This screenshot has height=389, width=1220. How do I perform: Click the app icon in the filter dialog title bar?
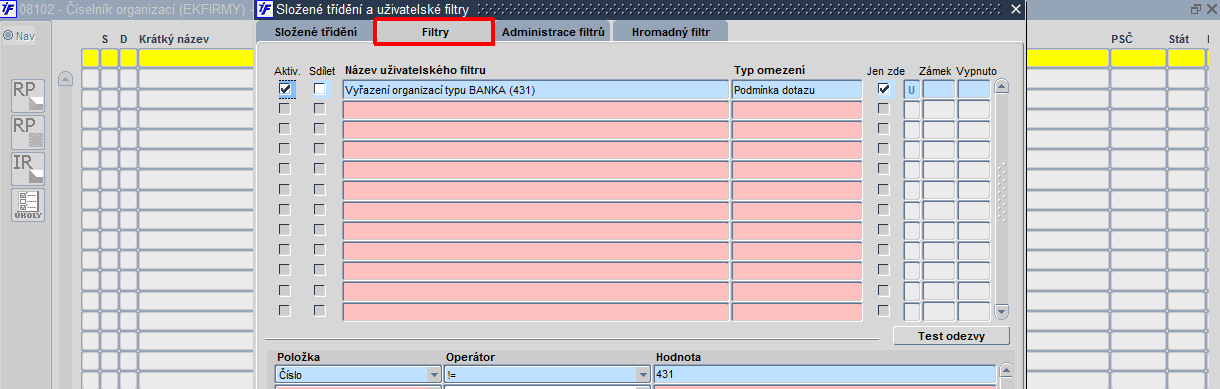point(265,9)
